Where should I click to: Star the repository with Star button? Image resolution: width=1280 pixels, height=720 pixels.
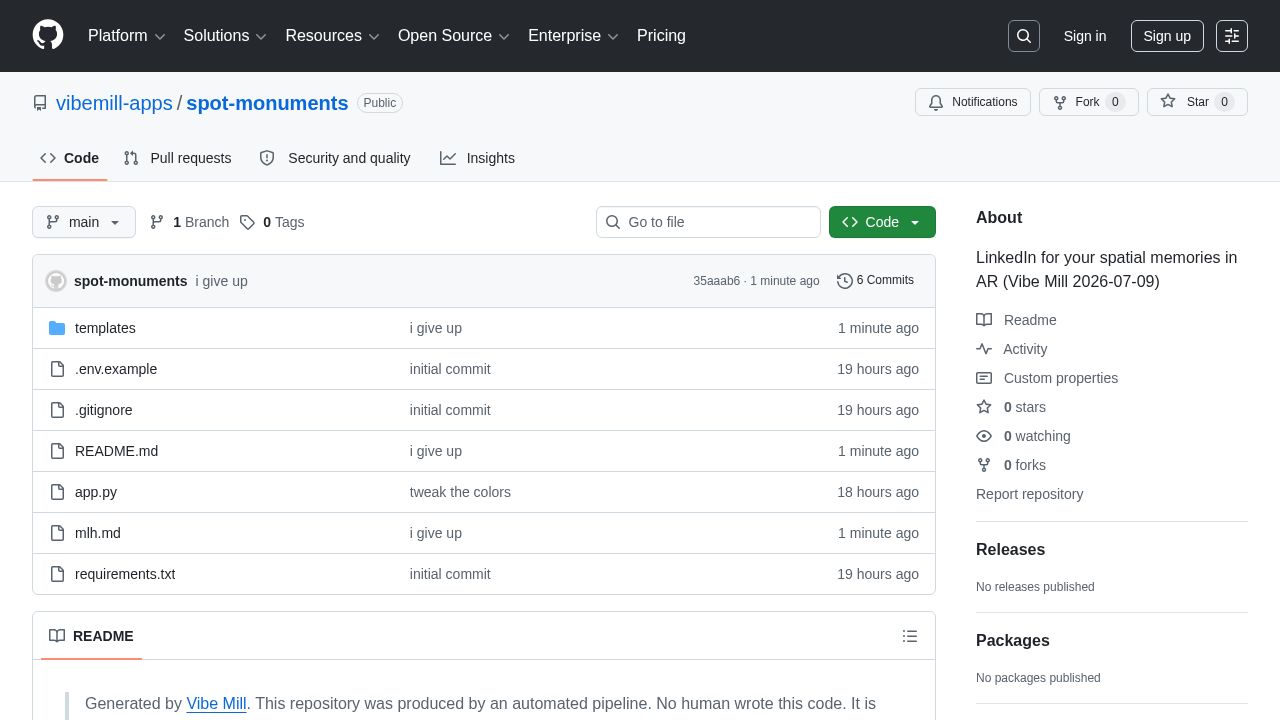1197,102
